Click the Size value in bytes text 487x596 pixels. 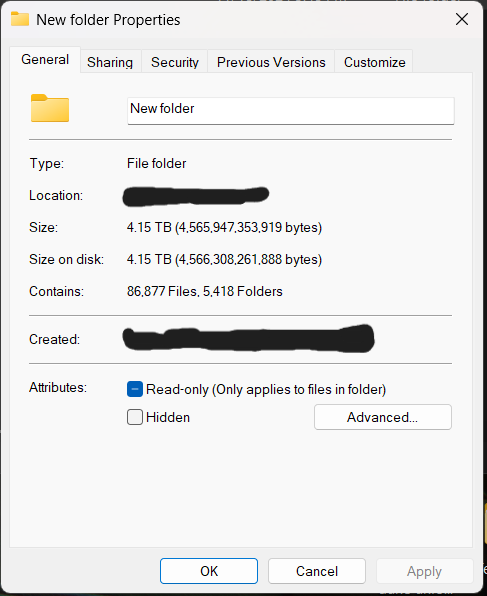click(224, 227)
